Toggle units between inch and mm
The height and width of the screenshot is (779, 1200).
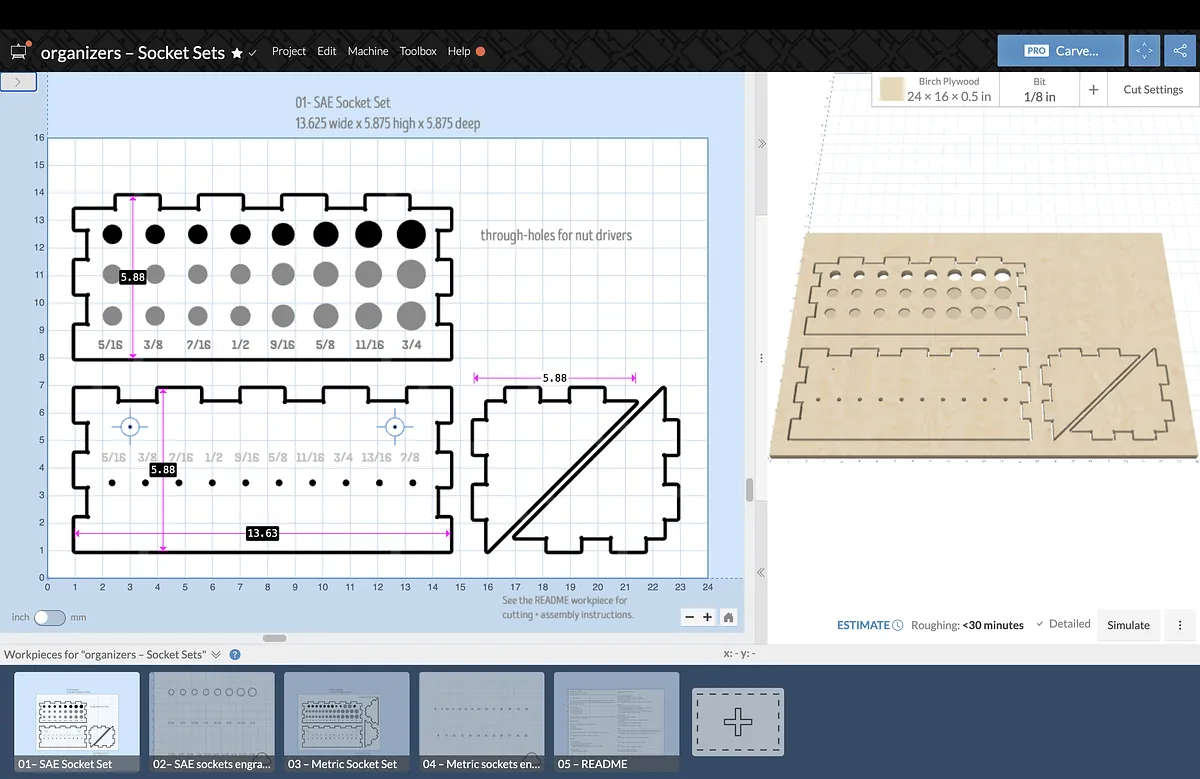pos(49,617)
